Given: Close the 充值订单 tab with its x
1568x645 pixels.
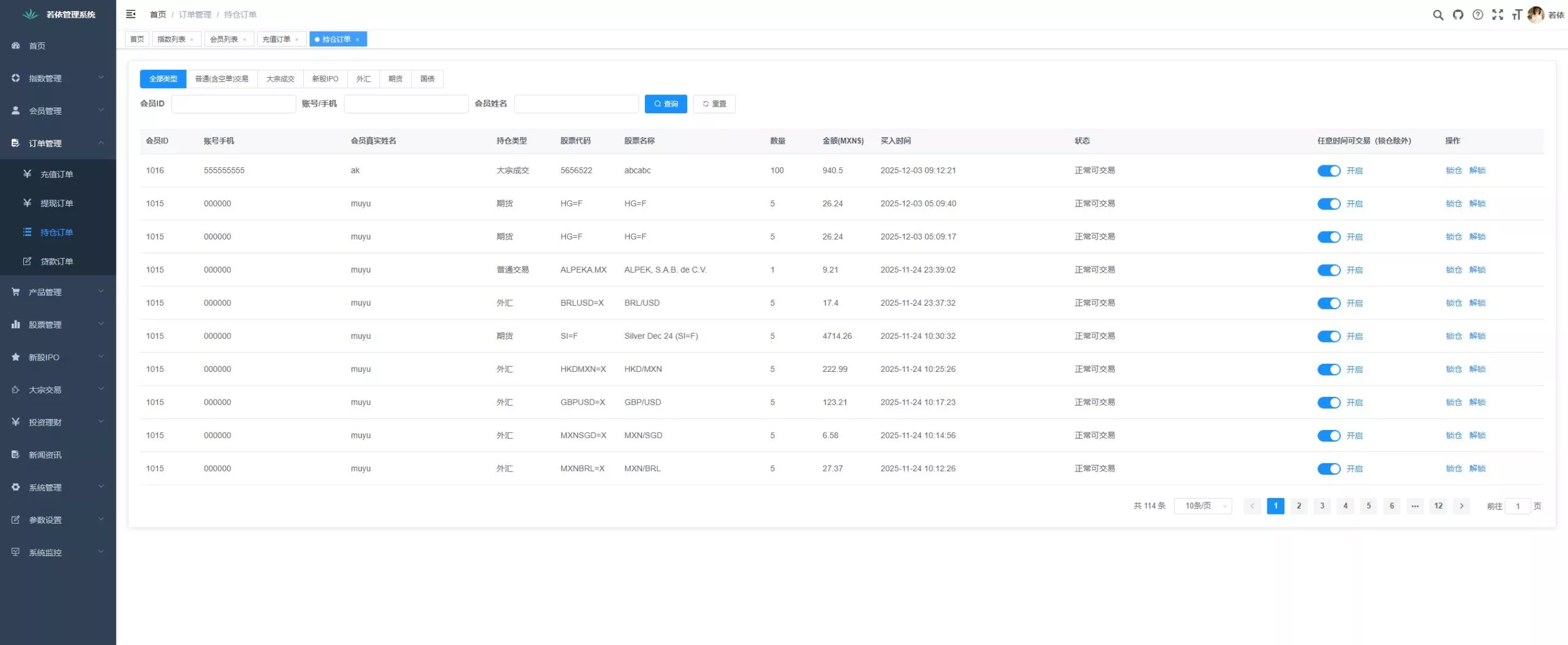Looking at the screenshot, I should 297,40.
